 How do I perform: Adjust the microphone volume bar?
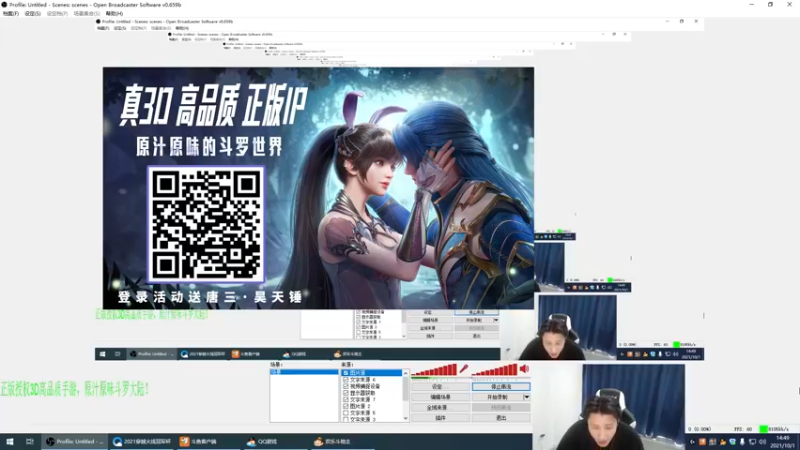[434, 370]
